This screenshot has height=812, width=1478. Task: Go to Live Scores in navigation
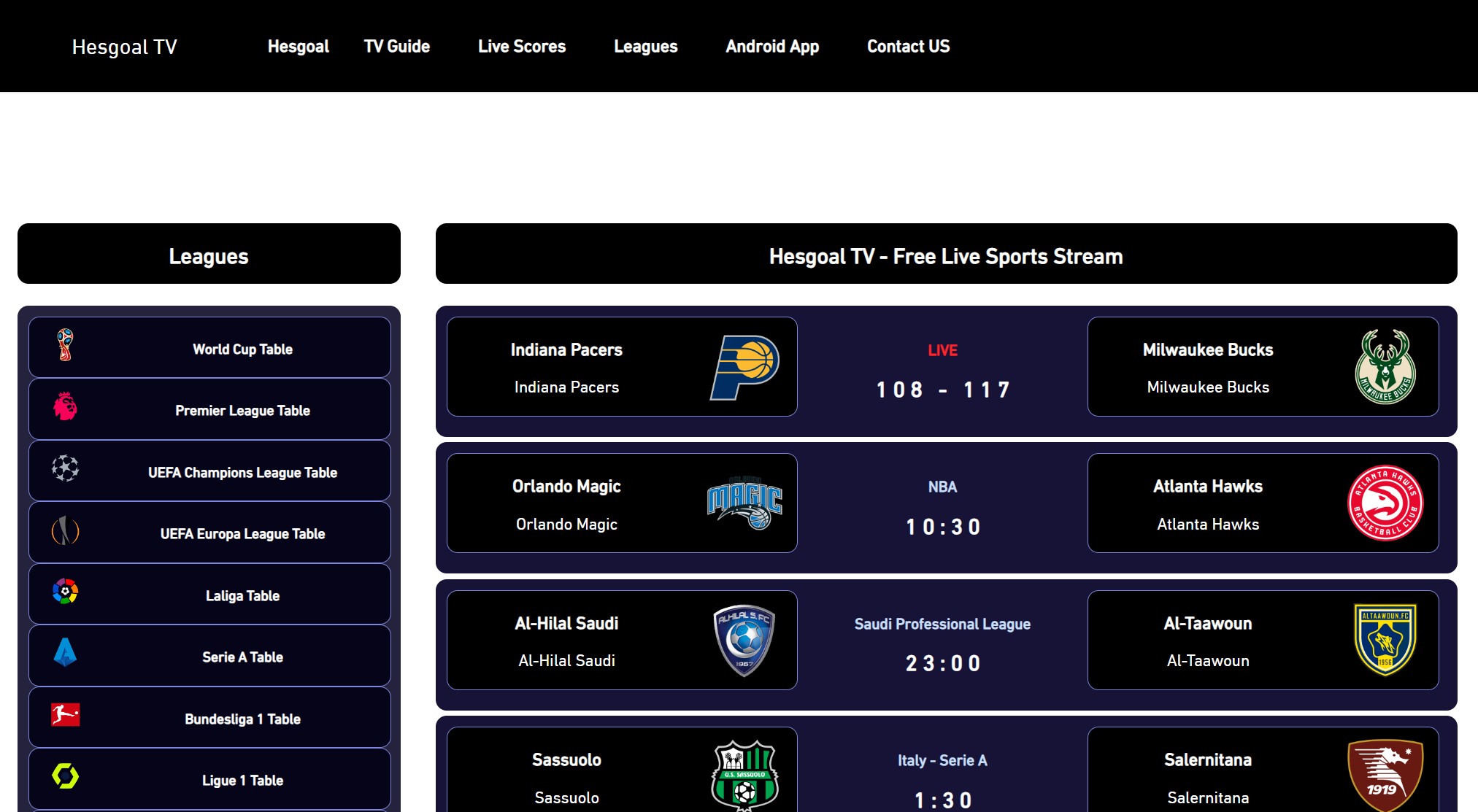coord(522,47)
